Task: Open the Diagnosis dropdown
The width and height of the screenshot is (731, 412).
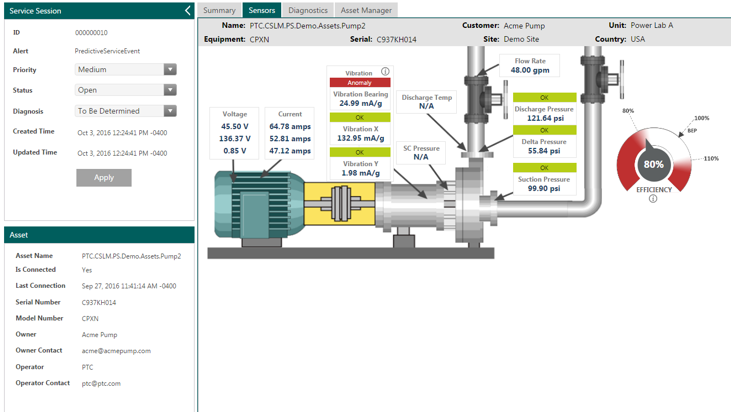Action: click(x=170, y=111)
